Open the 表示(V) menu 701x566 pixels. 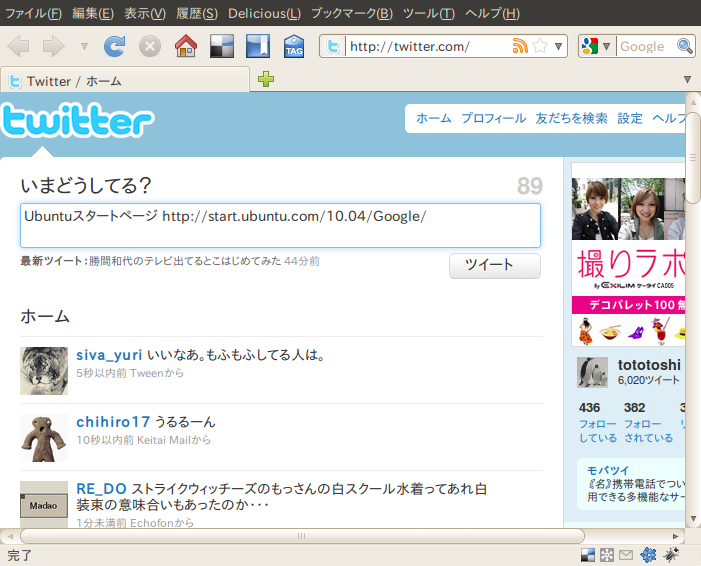pos(145,13)
